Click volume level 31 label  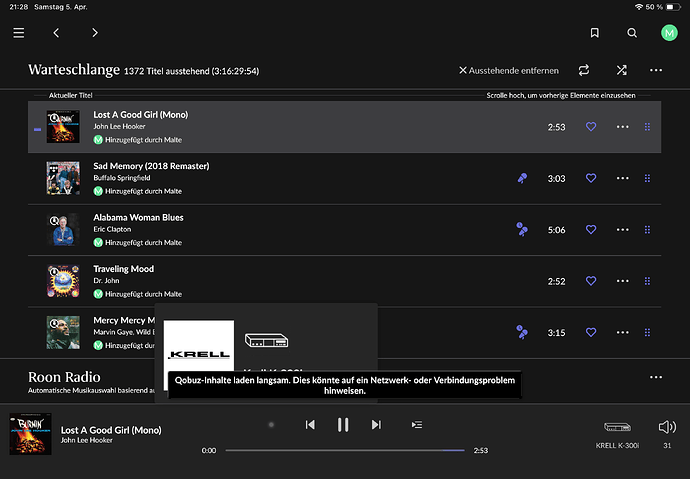[667, 446]
